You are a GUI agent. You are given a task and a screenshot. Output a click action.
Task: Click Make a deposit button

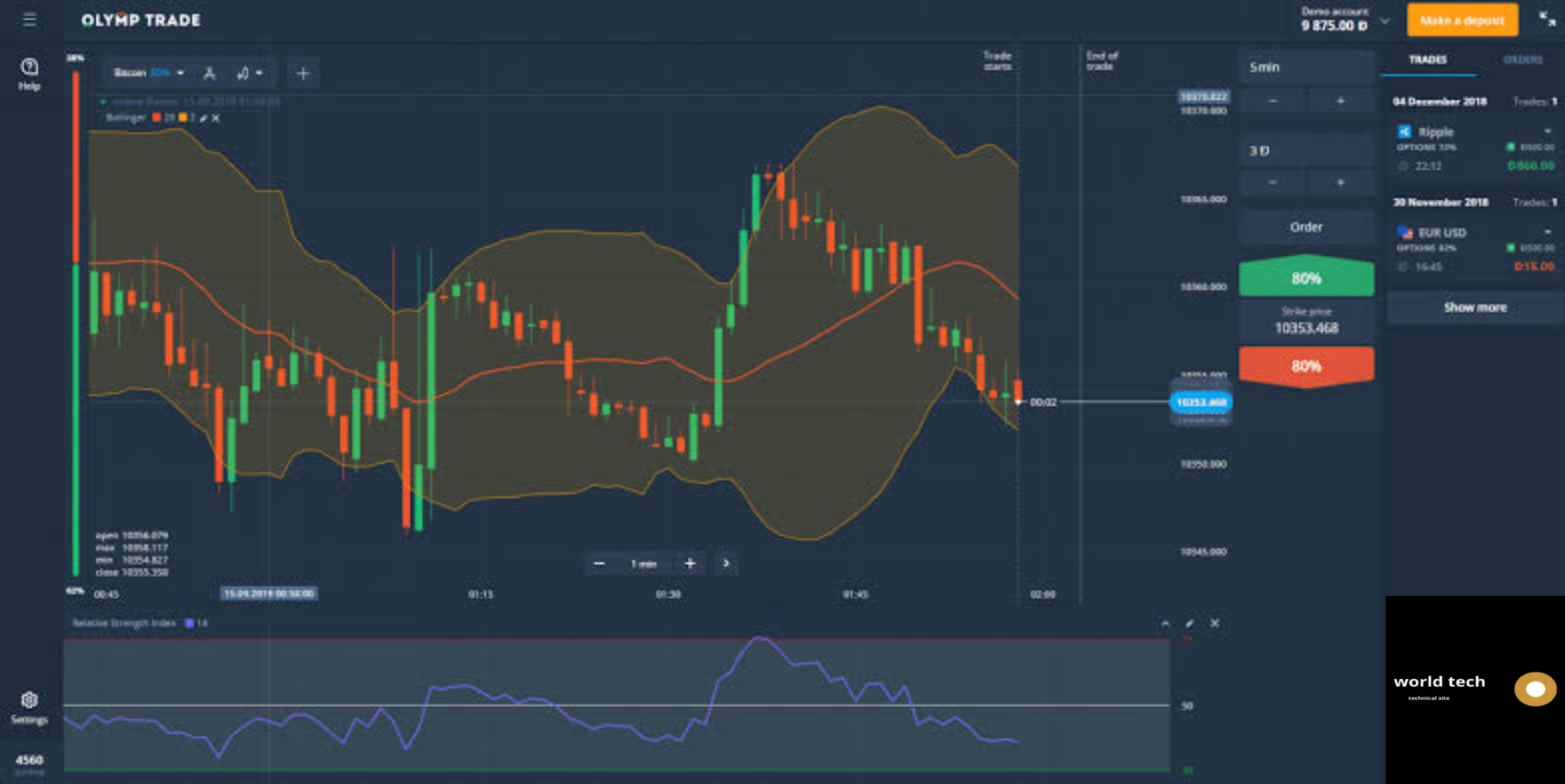click(x=1462, y=20)
